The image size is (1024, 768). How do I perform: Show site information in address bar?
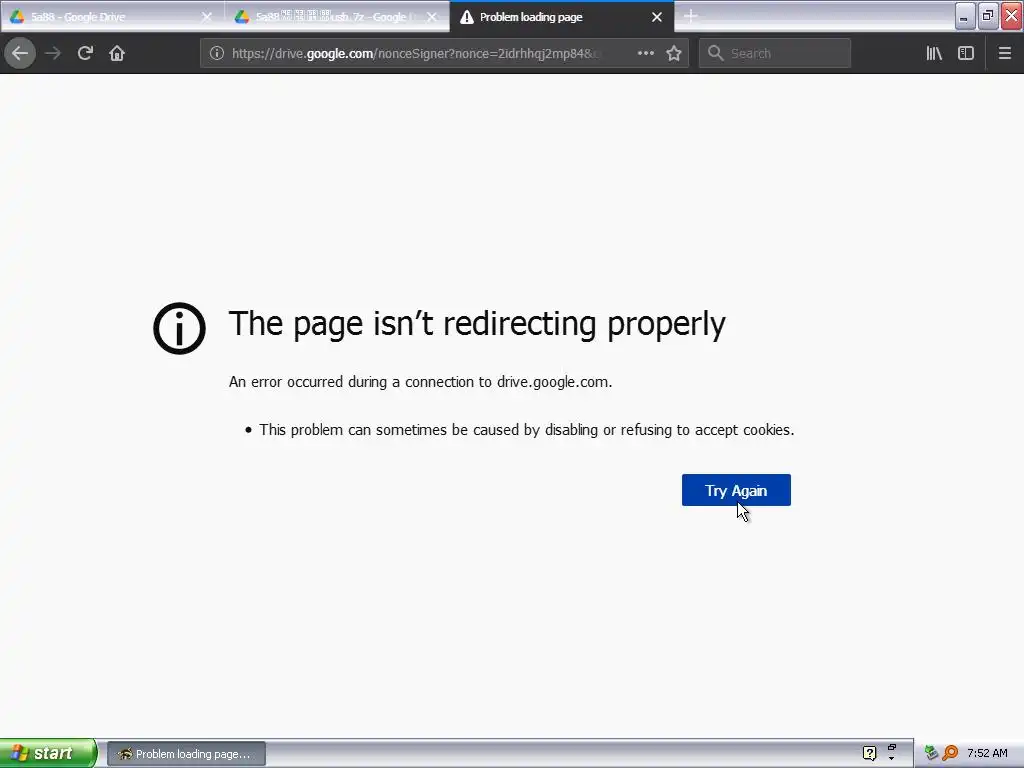click(x=217, y=54)
